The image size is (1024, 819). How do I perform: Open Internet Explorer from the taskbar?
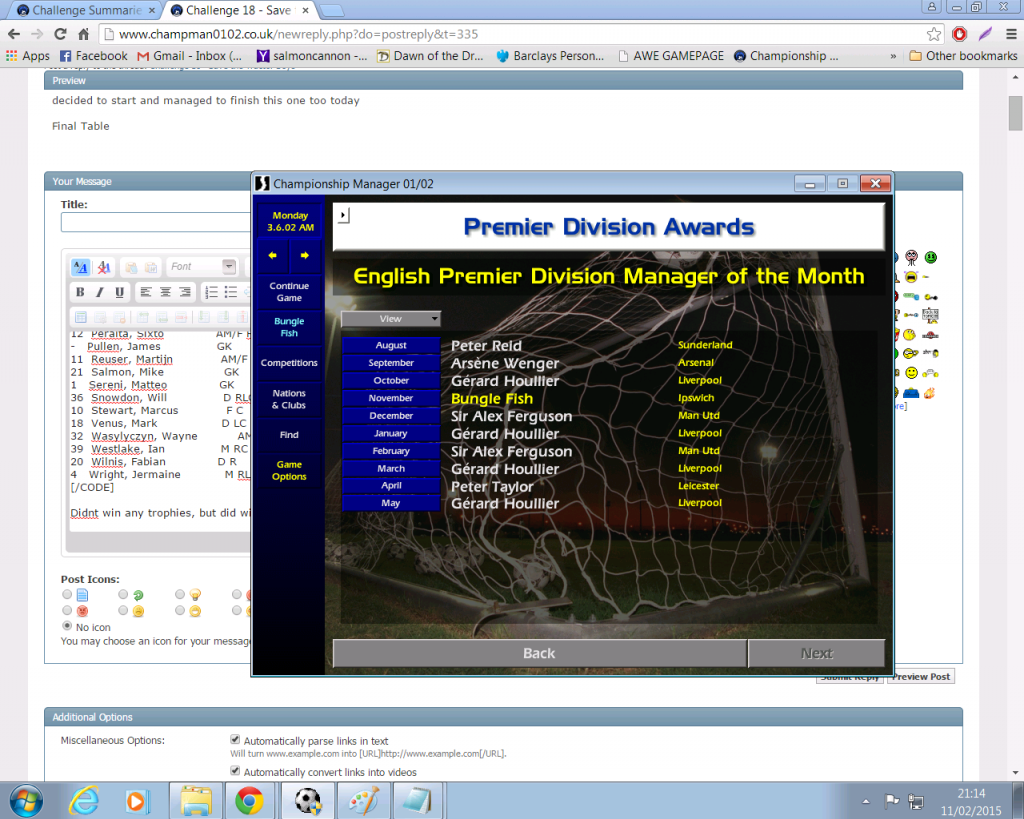coord(84,801)
